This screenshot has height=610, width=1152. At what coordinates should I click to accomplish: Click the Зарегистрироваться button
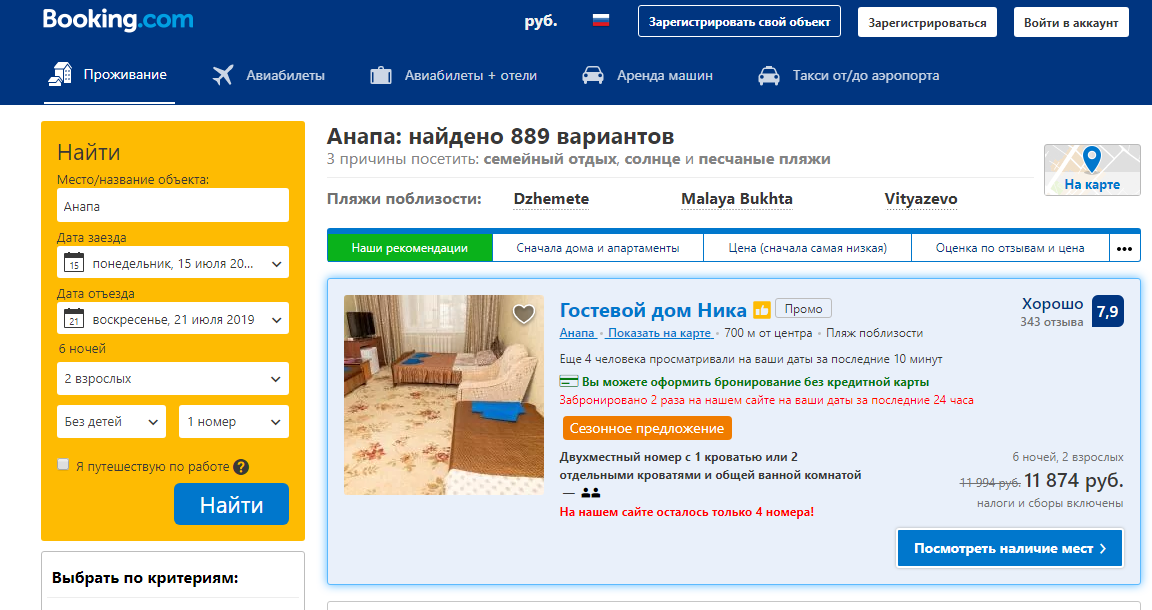point(927,22)
